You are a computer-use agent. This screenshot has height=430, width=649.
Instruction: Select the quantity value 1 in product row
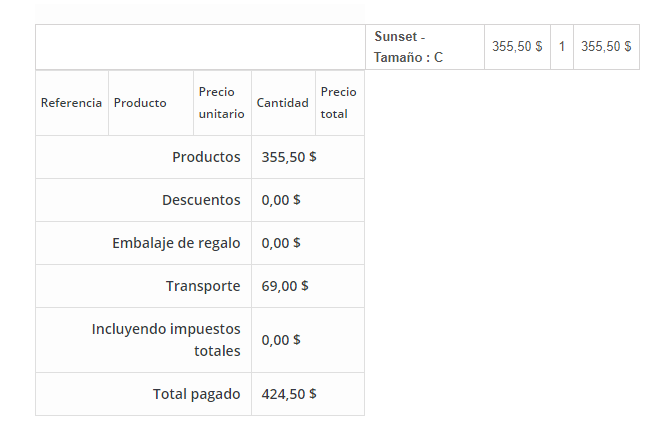point(562,47)
